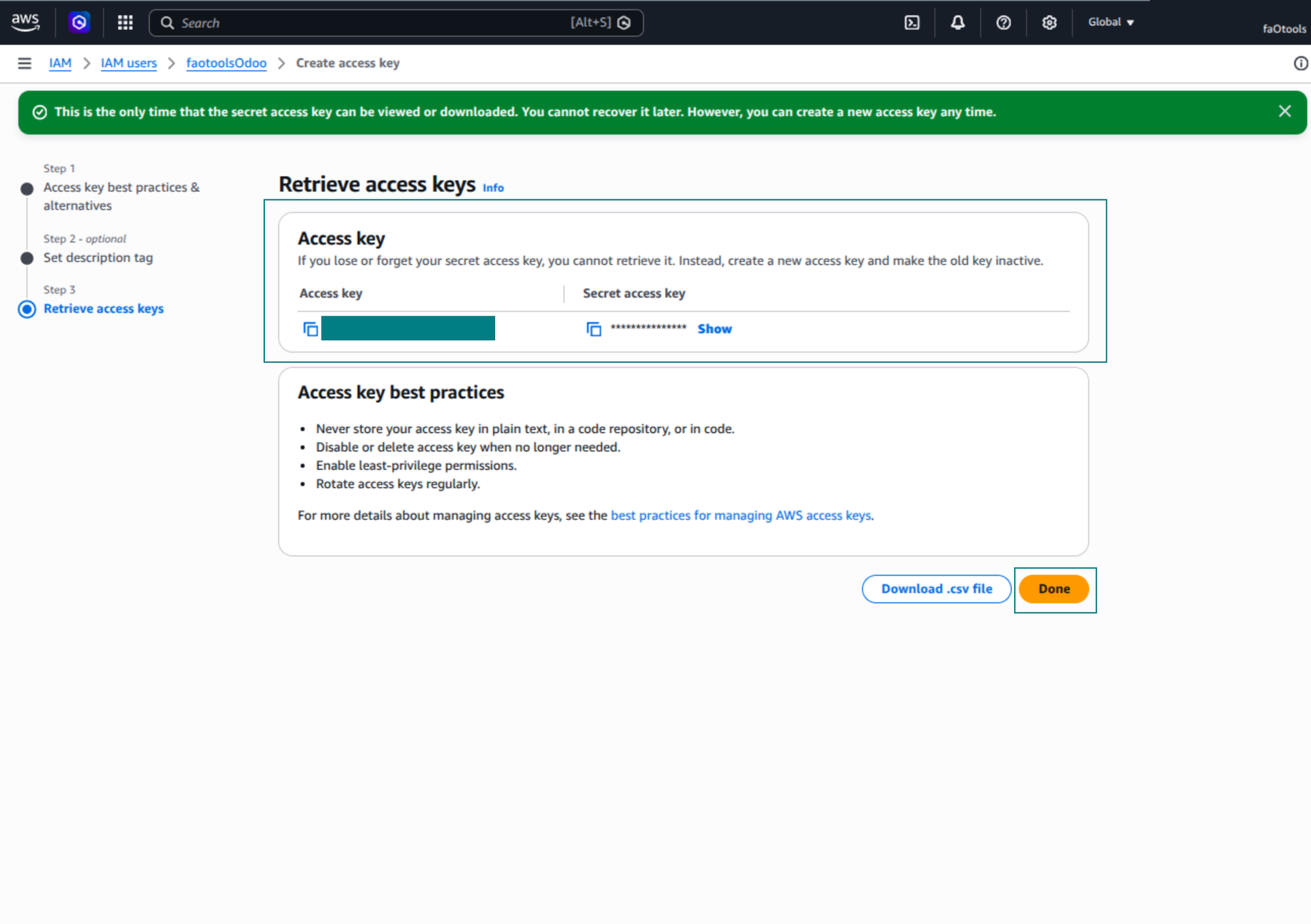This screenshot has width=1311, height=924.
Task: Click the banner success checkmark icon
Action: pos(40,112)
